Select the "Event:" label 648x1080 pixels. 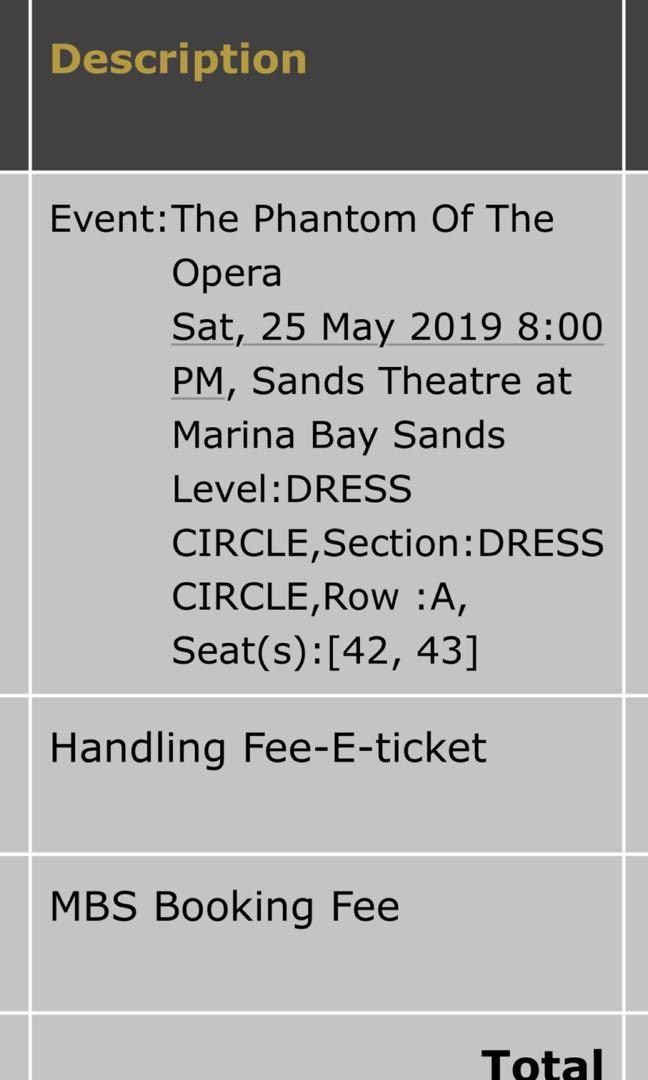(108, 220)
